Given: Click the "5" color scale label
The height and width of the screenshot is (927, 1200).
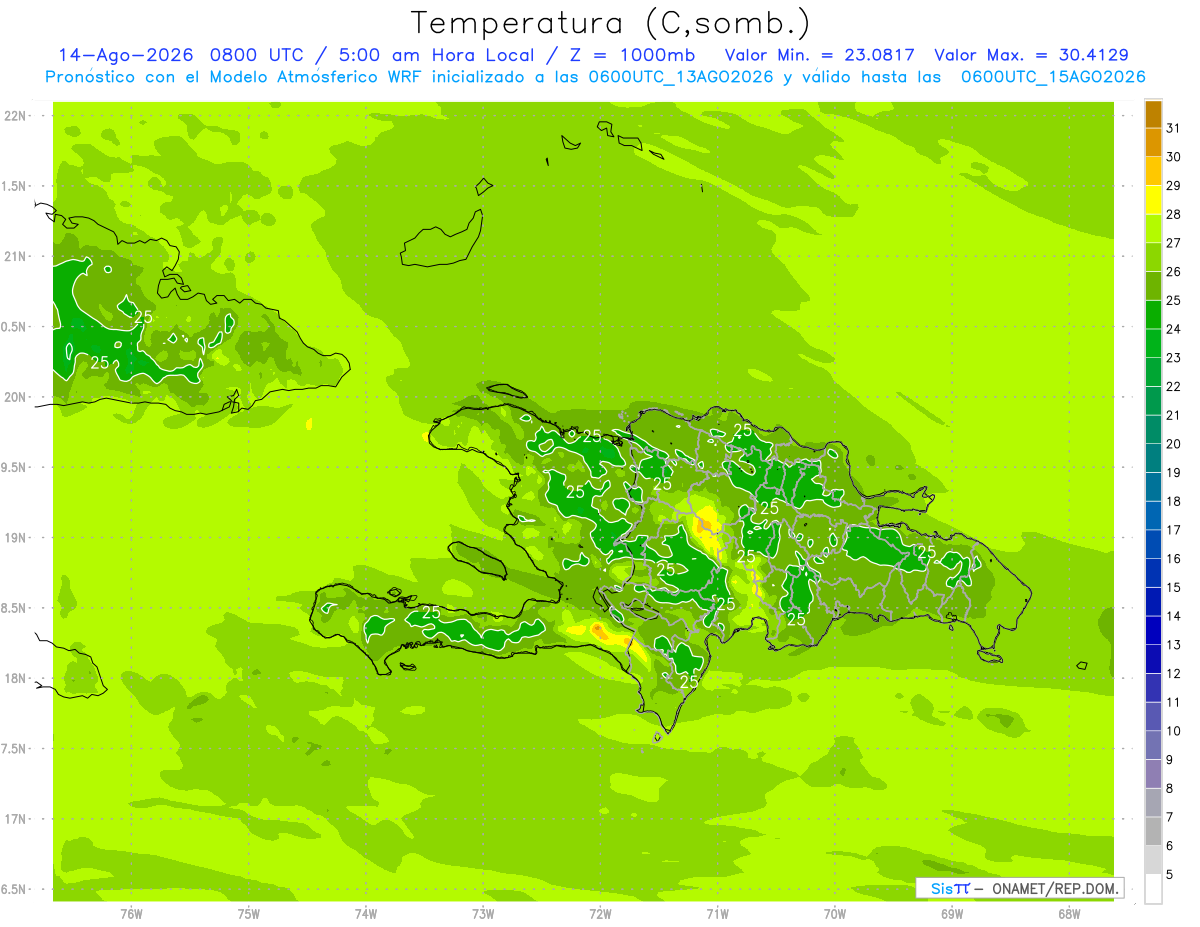Looking at the screenshot, I should (1170, 874).
